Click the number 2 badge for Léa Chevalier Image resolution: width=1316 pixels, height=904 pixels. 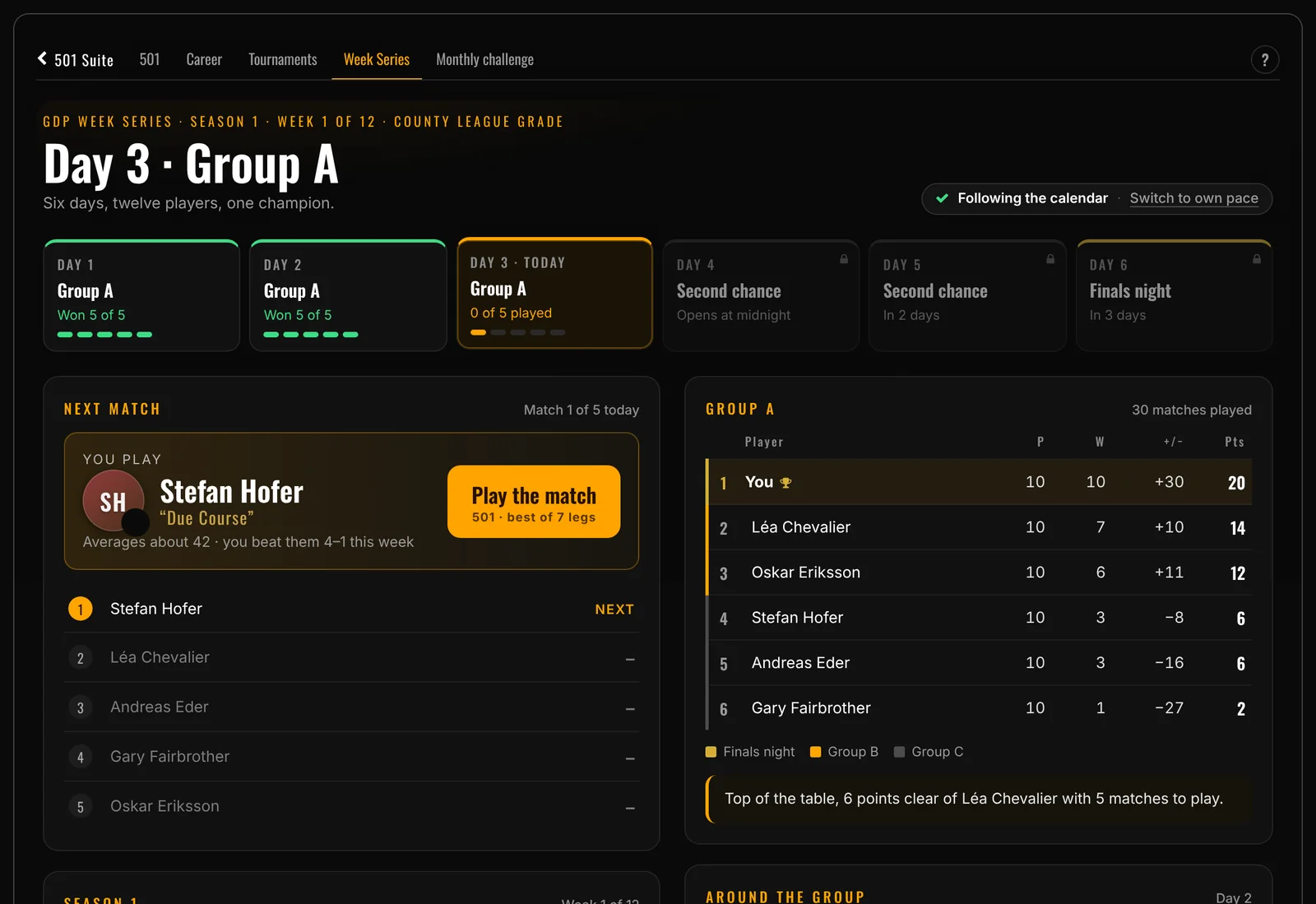point(80,658)
